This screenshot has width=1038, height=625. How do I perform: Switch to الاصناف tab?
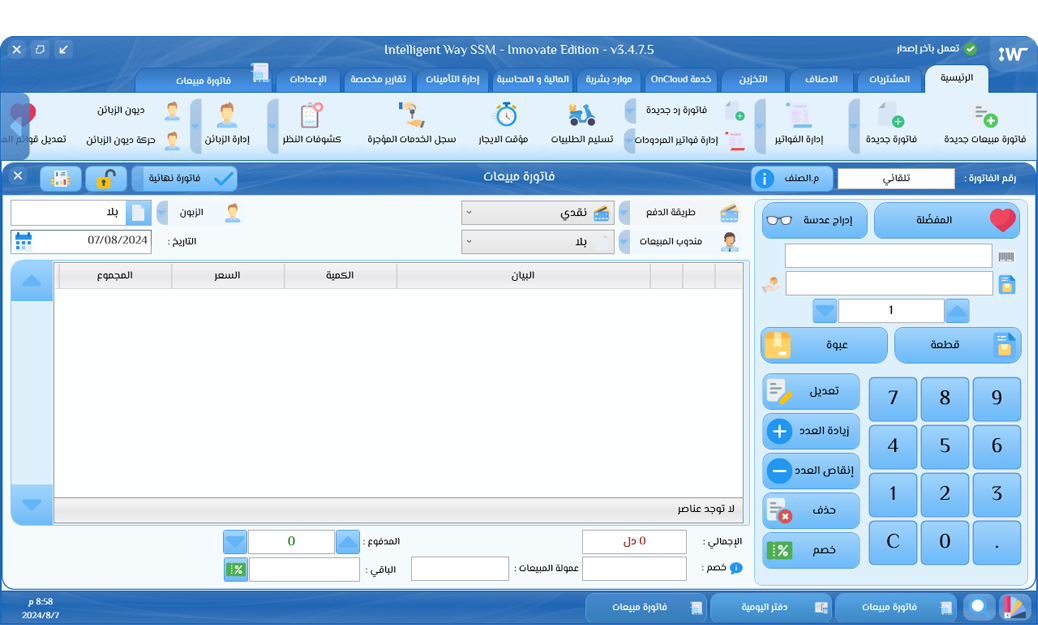tap(821, 79)
